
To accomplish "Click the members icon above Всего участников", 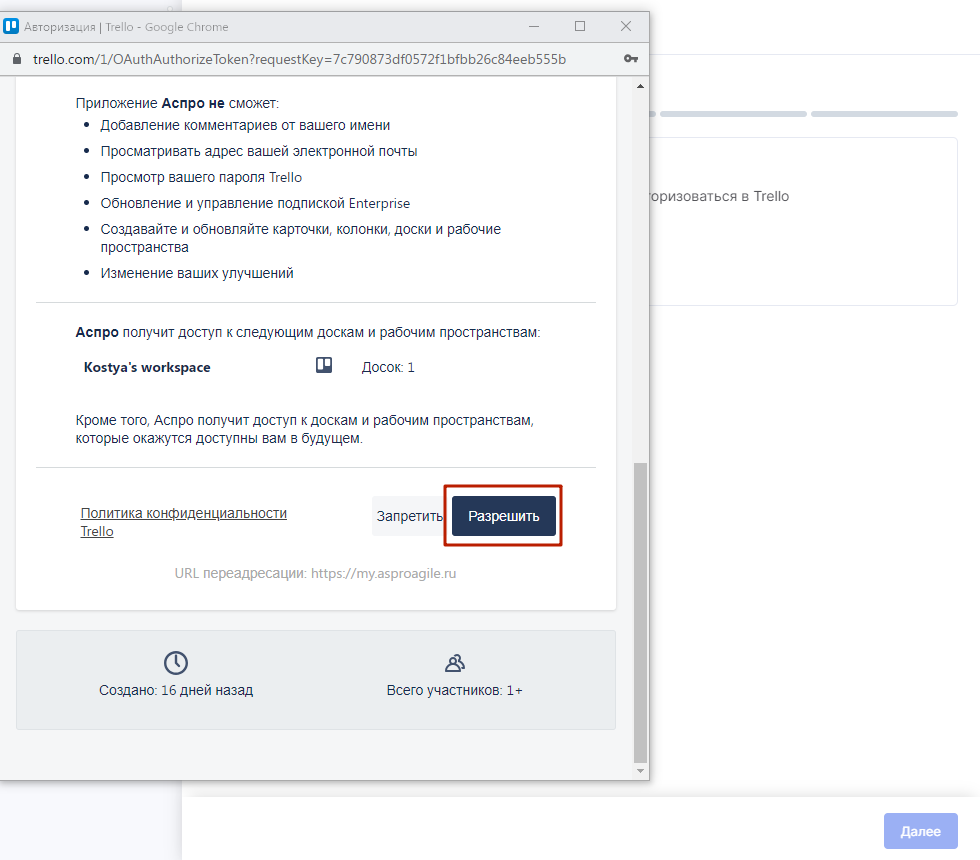I will [454, 662].
